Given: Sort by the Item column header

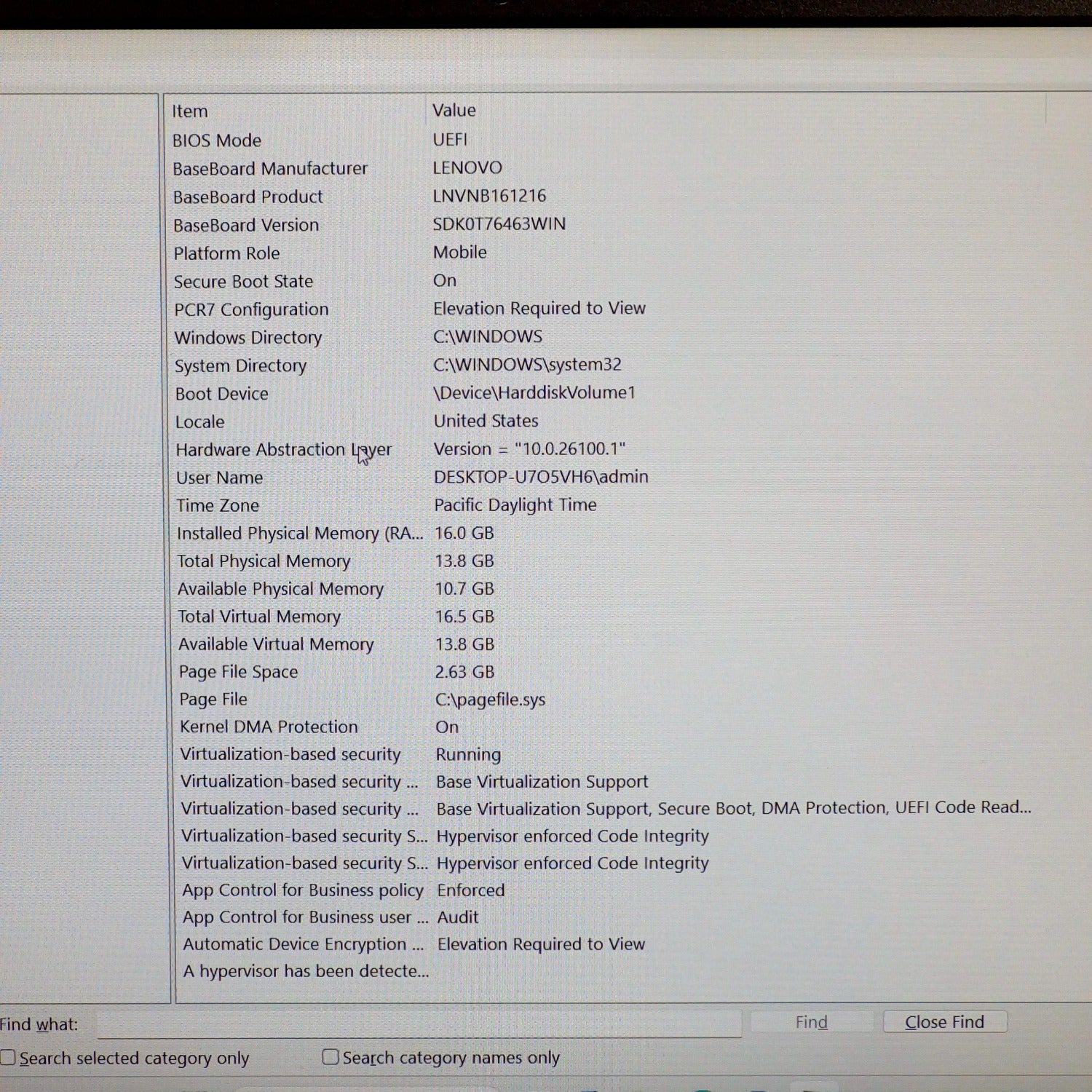Looking at the screenshot, I should (190, 111).
